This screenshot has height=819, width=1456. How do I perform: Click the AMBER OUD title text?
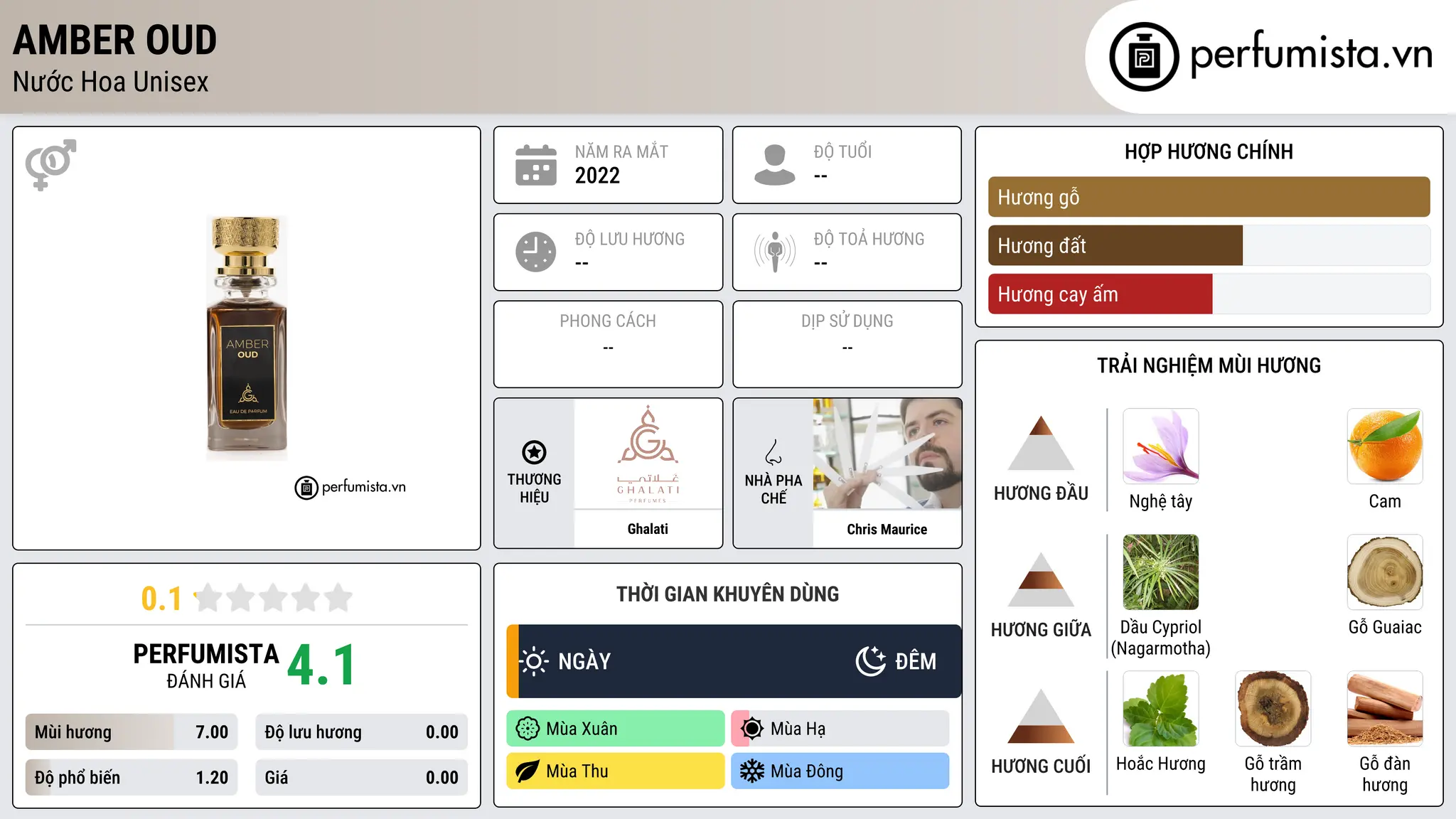pyautogui.click(x=115, y=41)
